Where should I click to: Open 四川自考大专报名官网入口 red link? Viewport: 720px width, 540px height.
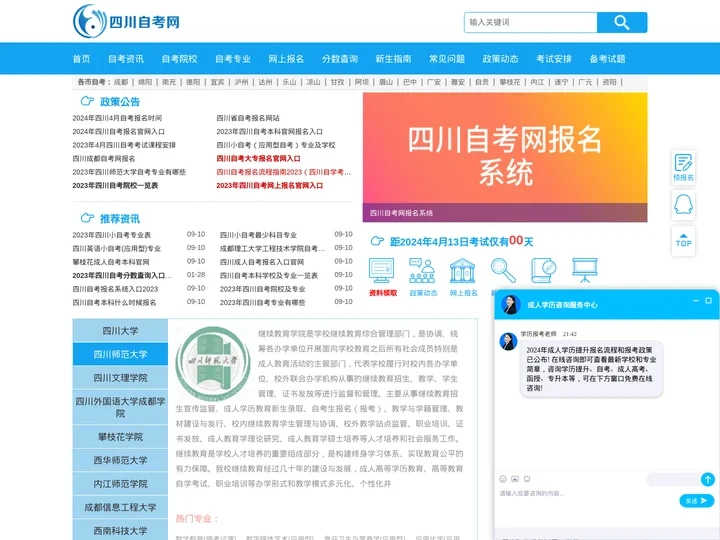[259, 158]
